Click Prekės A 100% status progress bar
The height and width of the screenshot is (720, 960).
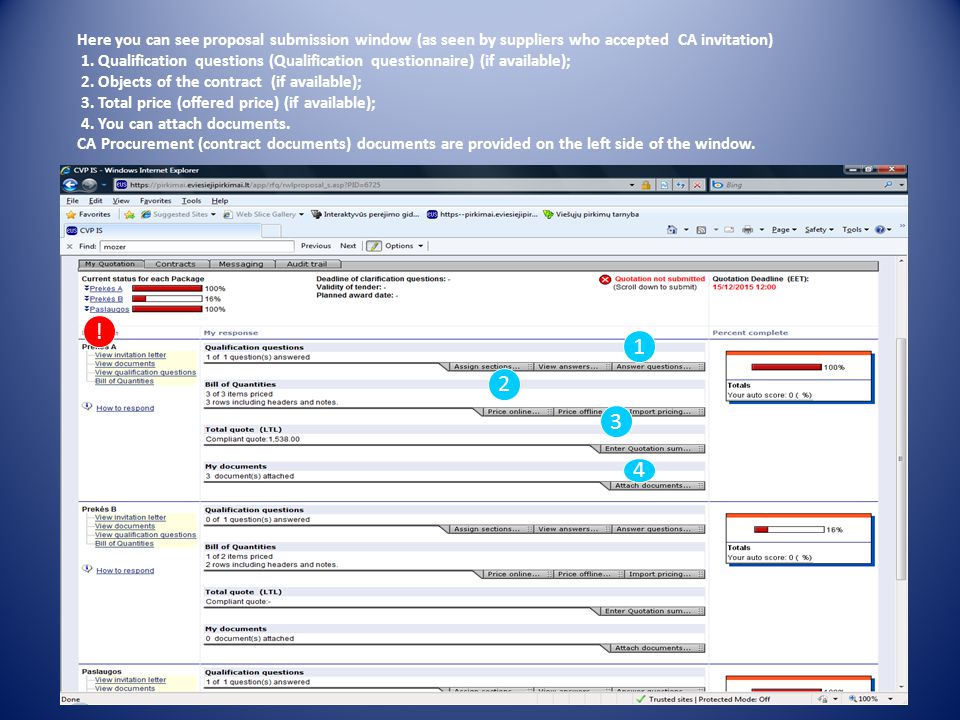[167, 288]
